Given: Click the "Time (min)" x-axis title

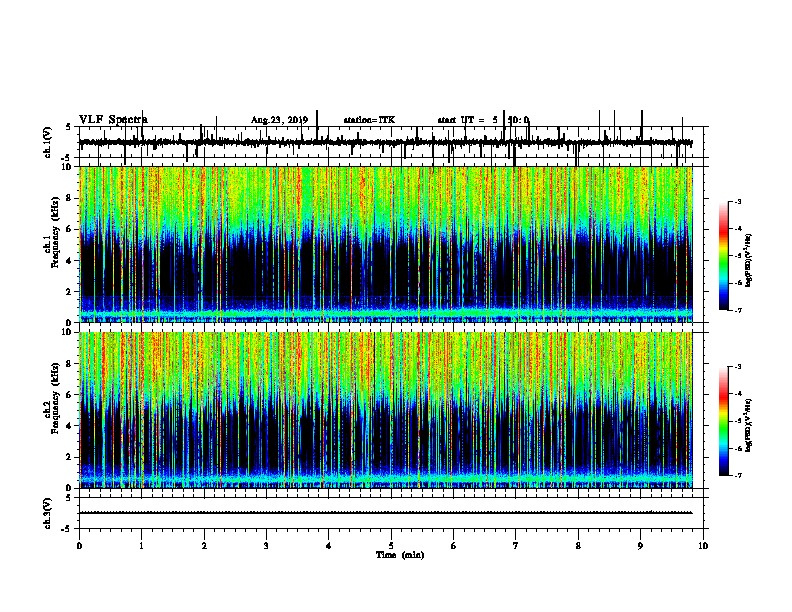Looking at the screenshot, I should click(400, 555).
